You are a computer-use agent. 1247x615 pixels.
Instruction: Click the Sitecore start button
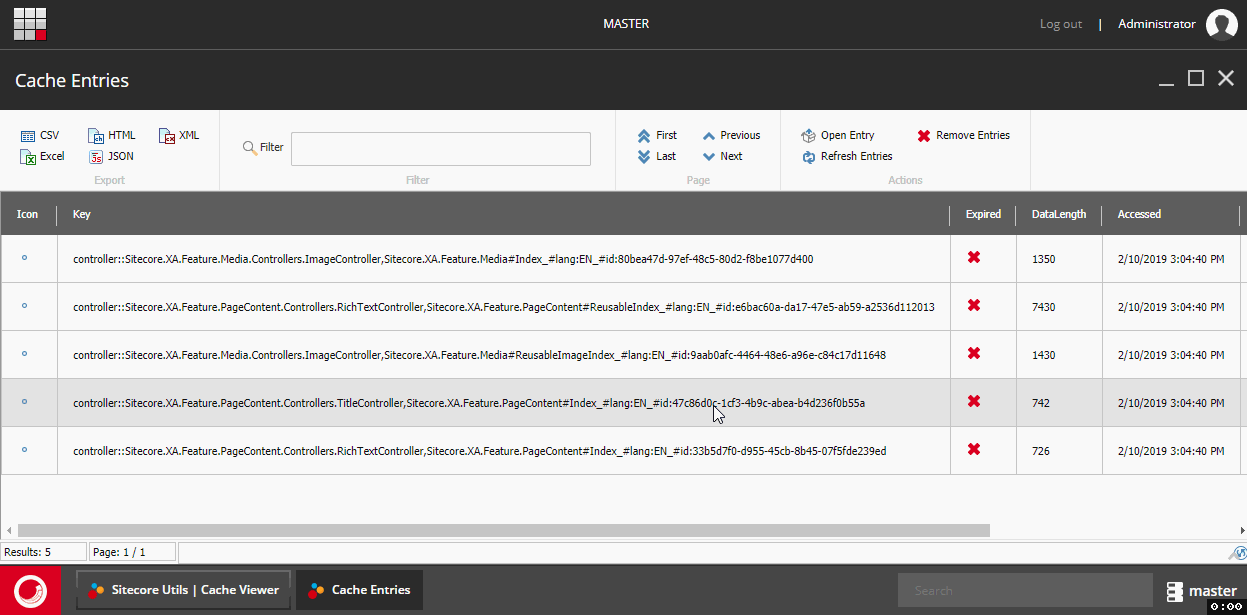pyautogui.click(x=32, y=590)
